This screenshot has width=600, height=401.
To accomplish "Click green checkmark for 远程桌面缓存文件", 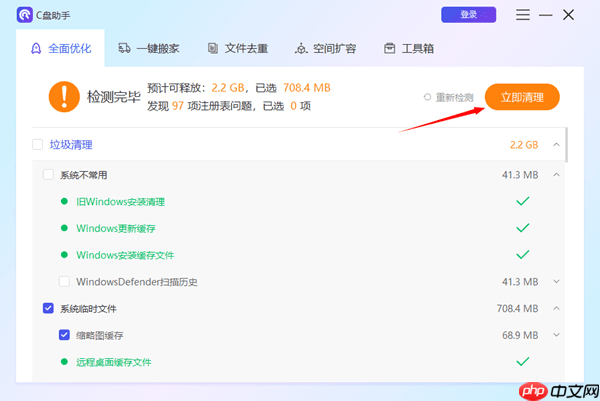I will (x=523, y=362).
